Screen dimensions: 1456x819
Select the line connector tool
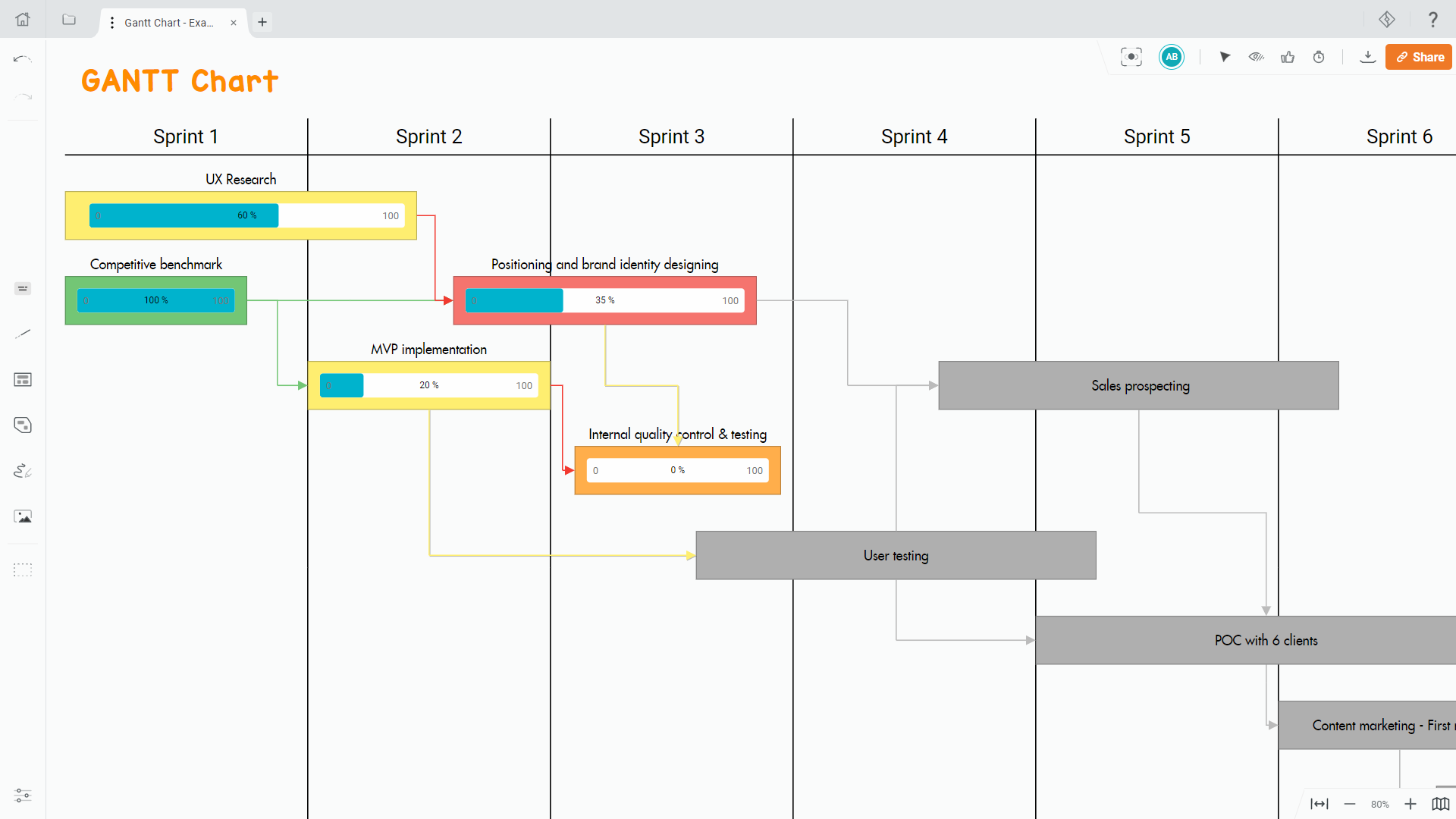pos(23,334)
